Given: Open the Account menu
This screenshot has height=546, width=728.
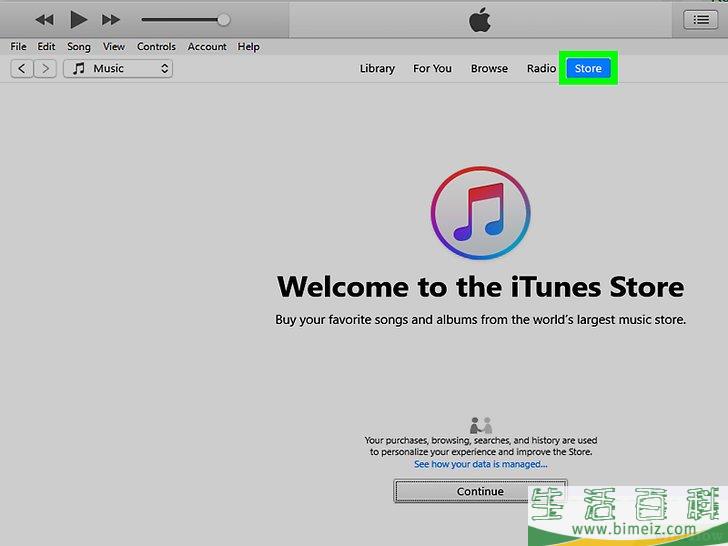Looking at the screenshot, I should pos(207,47).
